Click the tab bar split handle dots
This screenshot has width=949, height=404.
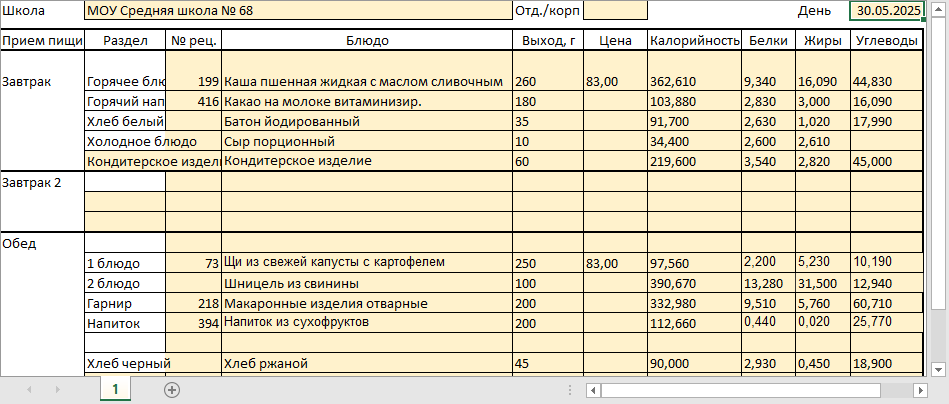(x=570, y=390)
